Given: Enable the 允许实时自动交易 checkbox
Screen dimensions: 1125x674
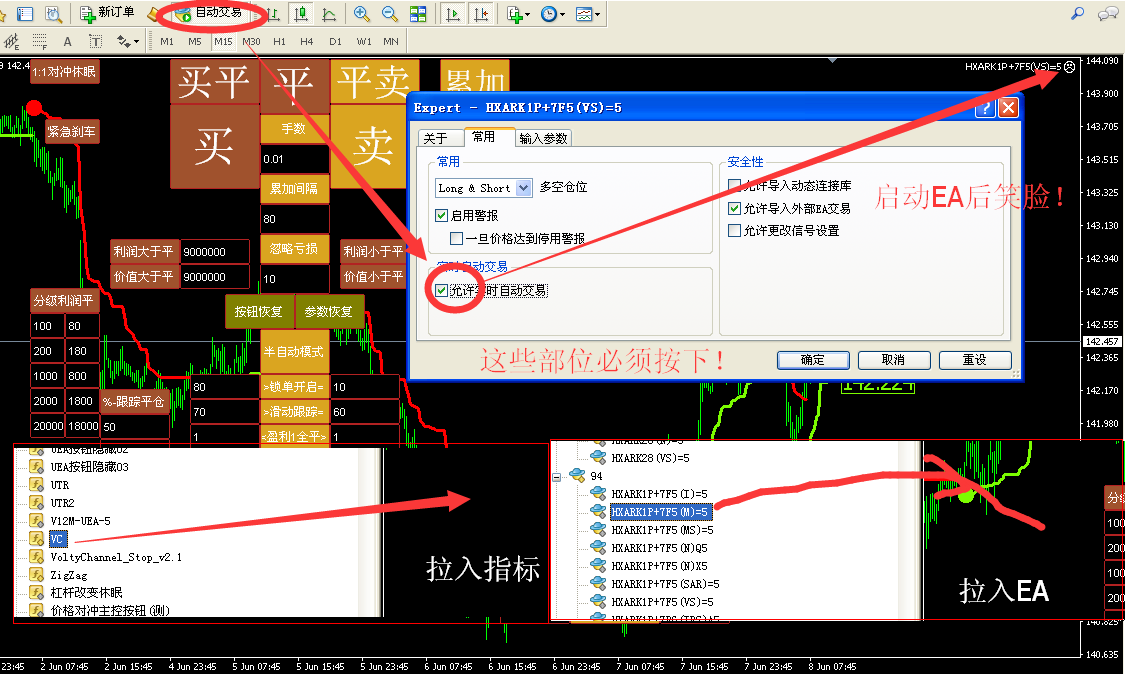Looking at the screenshot, I should pyautogui.click(x=442, y=290).
